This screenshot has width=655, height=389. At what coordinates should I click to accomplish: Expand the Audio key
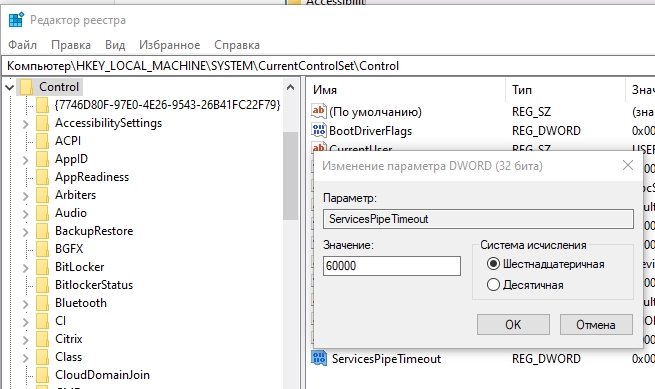pos(25,214)
